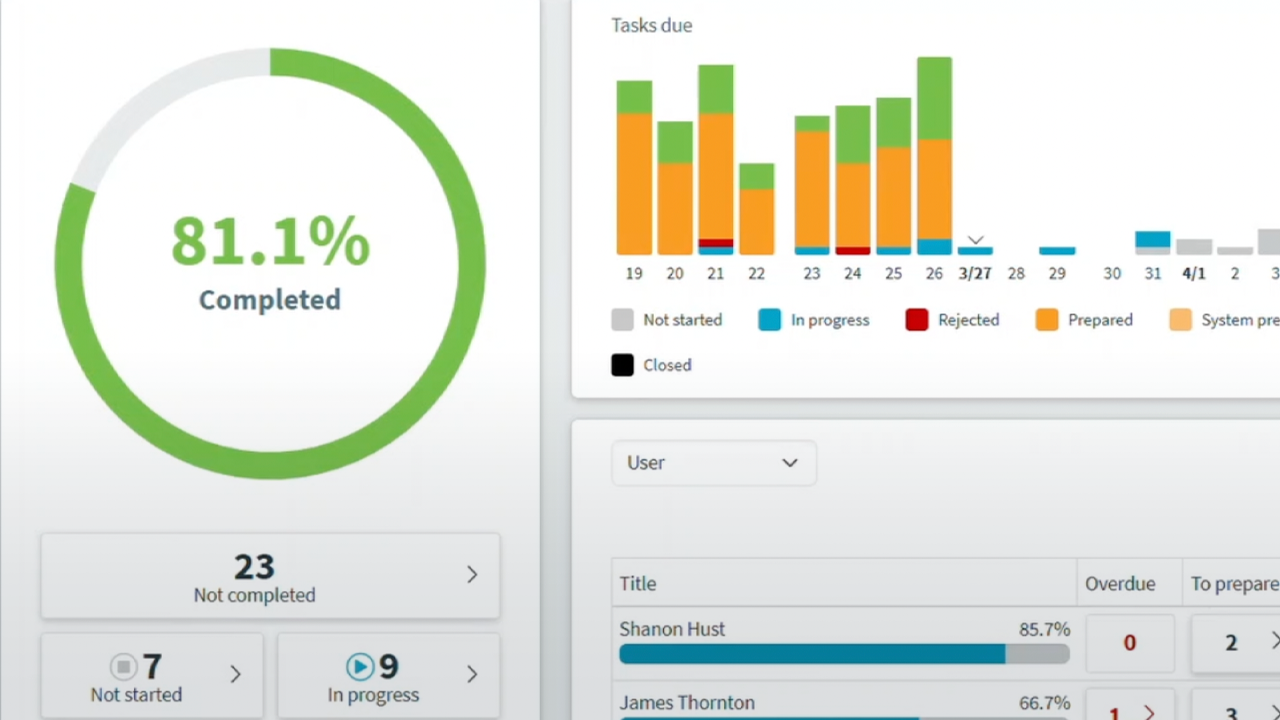Expand chevron on the Not completed card

tap(472, 574)
